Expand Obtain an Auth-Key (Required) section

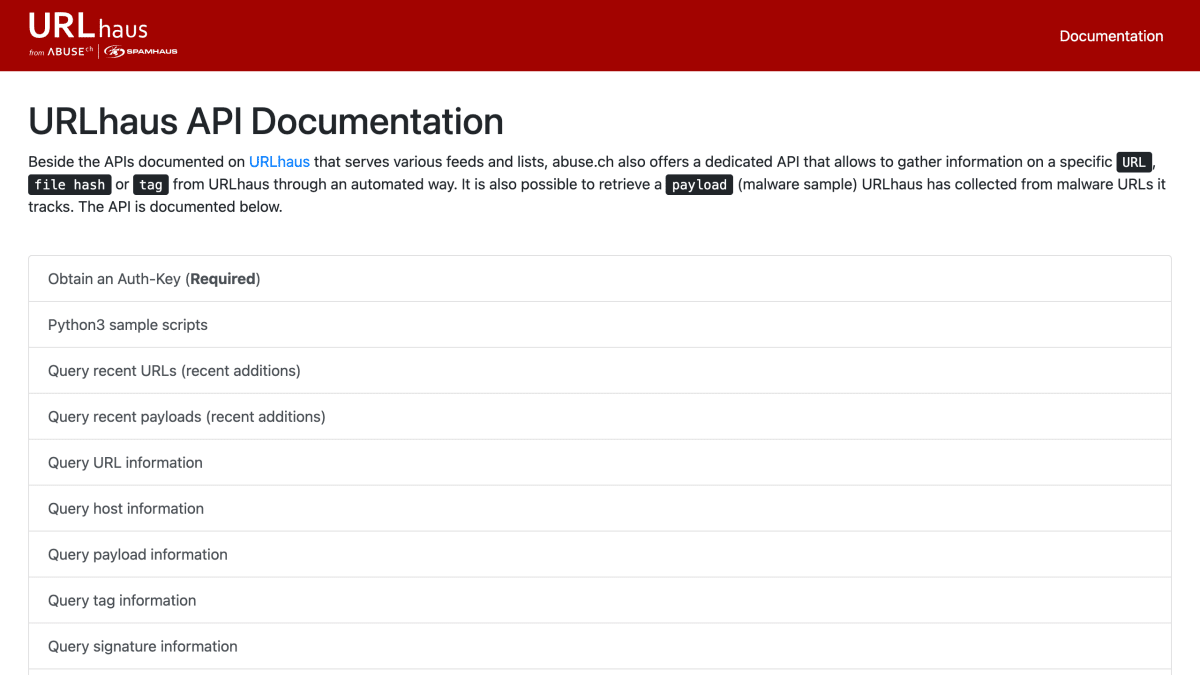point(600,279)
